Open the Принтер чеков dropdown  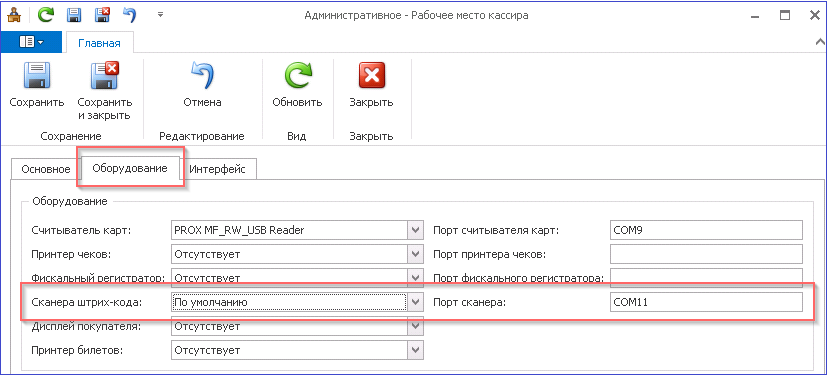click(x=416, y=254)
